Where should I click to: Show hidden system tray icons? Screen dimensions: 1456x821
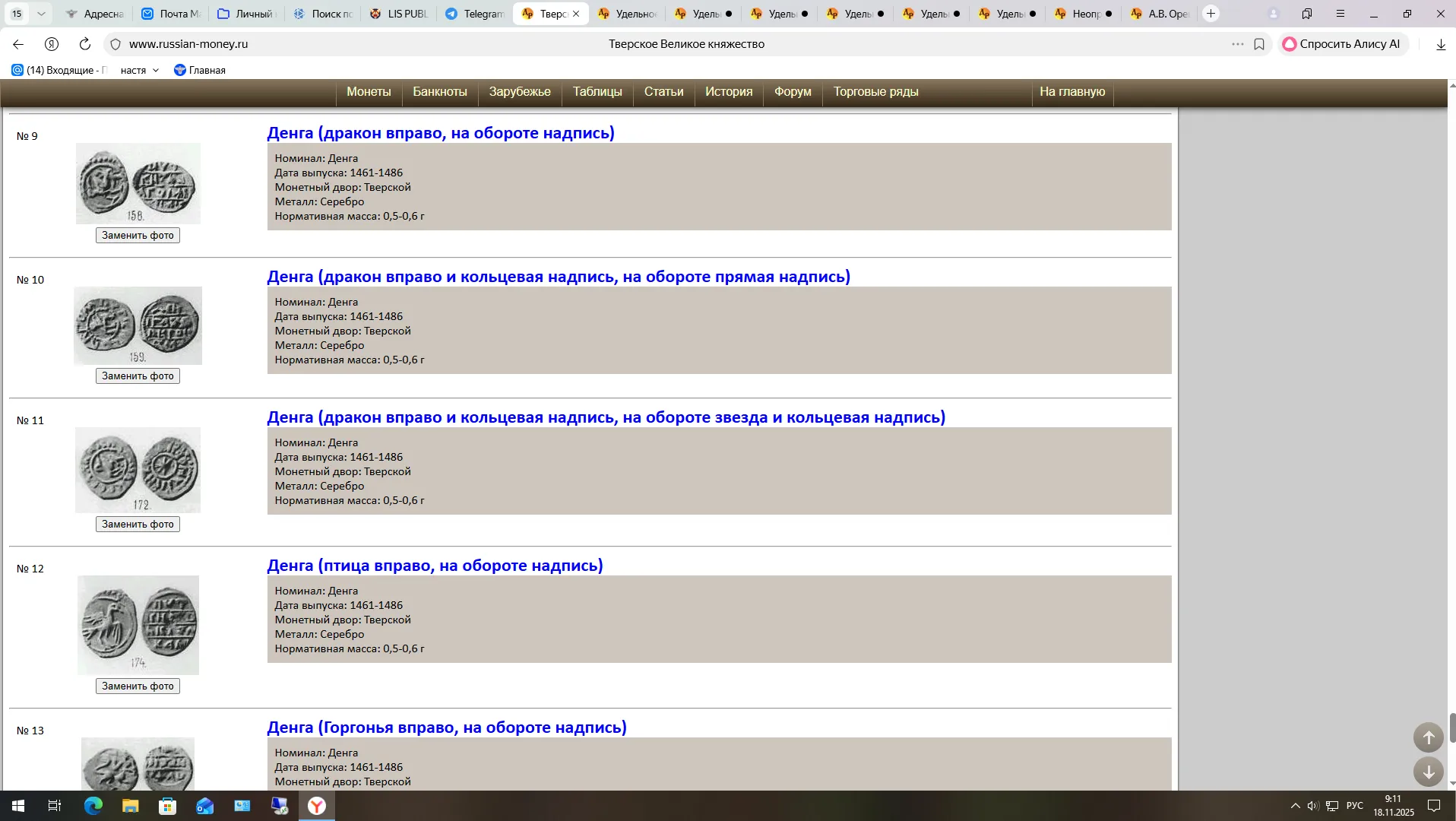[1295, 806]
